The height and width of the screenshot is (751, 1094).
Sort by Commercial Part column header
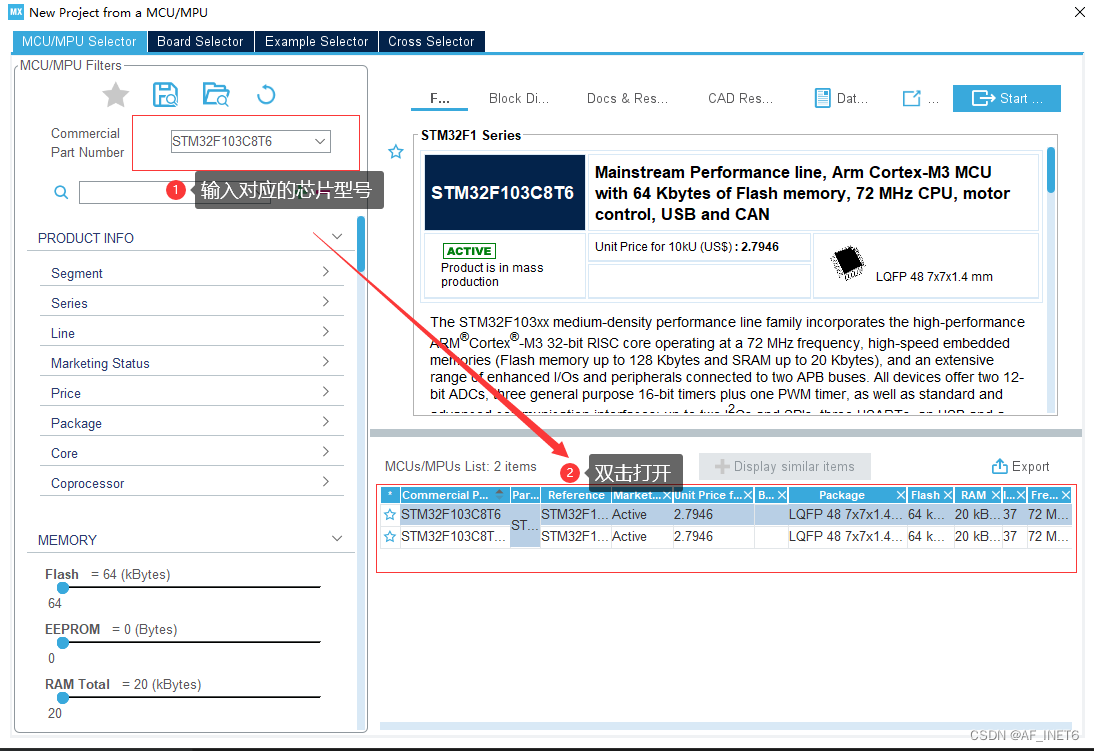click(455, 495)
